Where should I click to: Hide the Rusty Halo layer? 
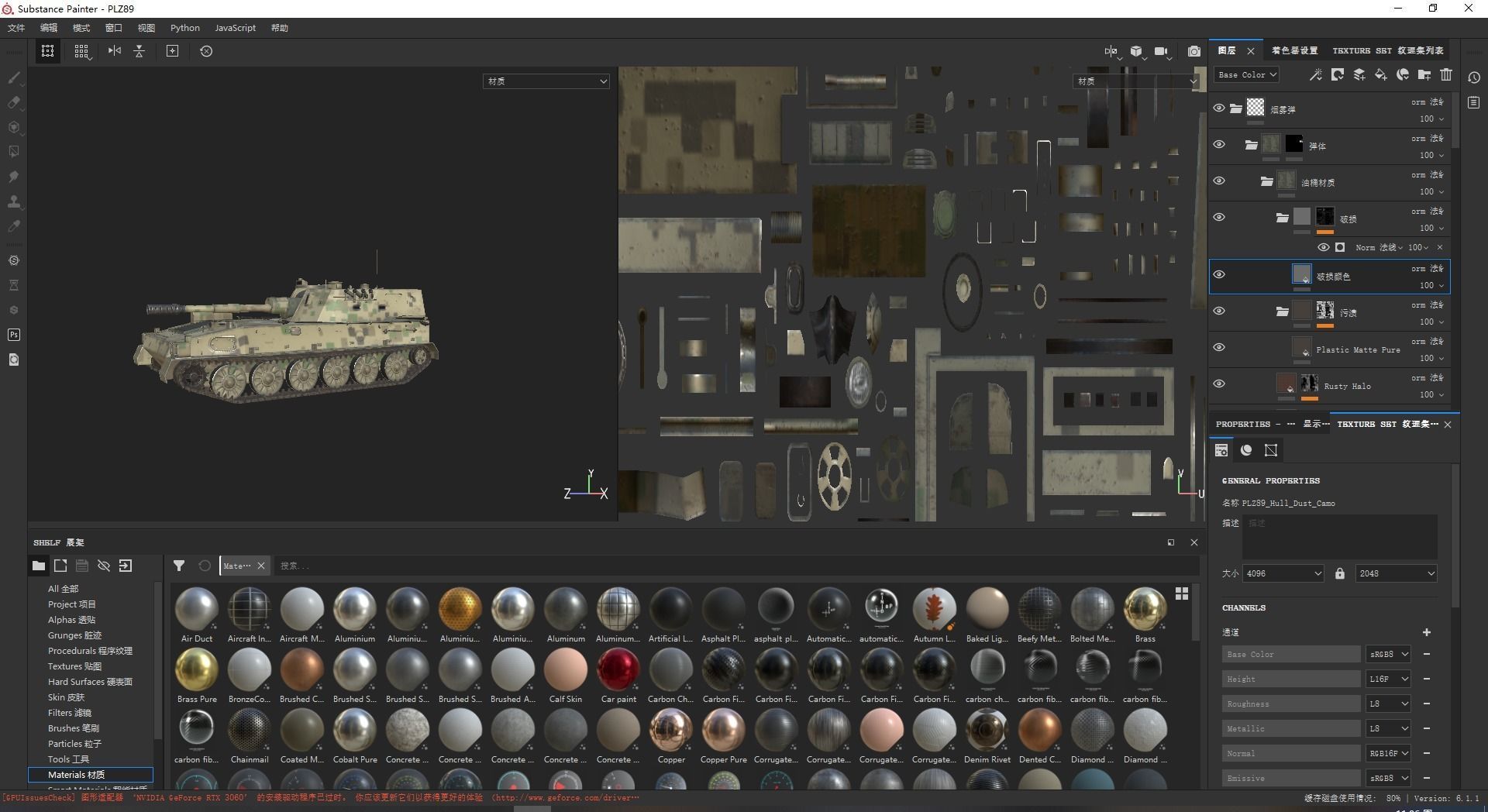tap(1219, 384)
